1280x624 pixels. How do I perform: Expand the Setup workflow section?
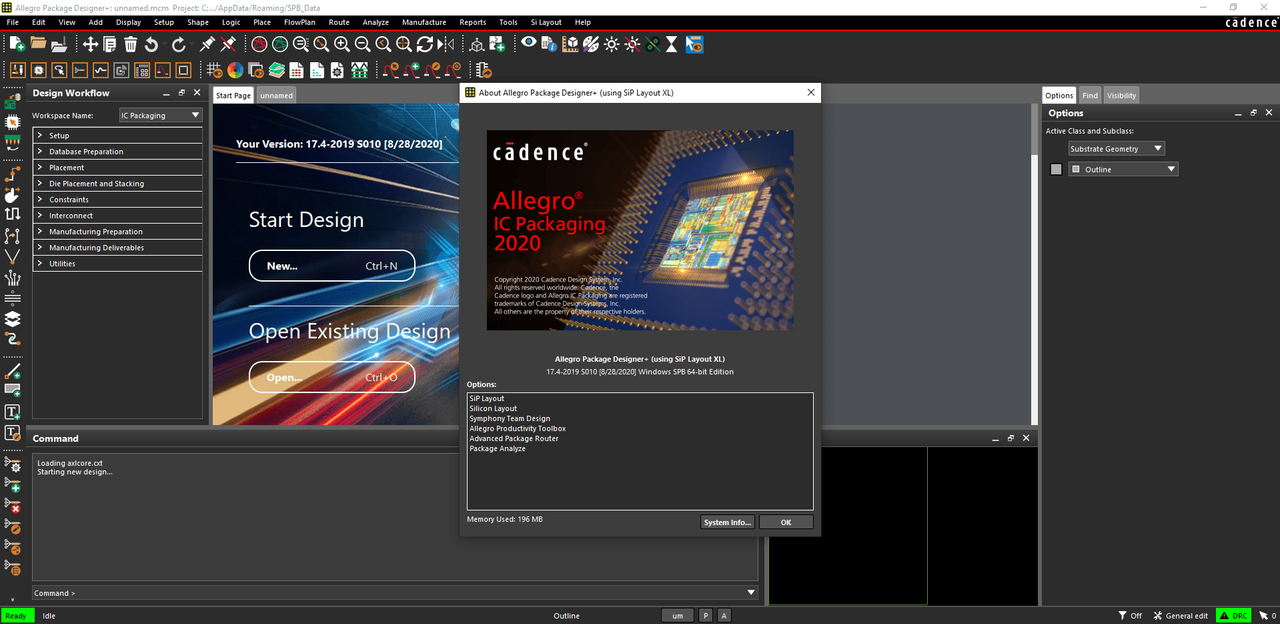(x=118, y=135)
